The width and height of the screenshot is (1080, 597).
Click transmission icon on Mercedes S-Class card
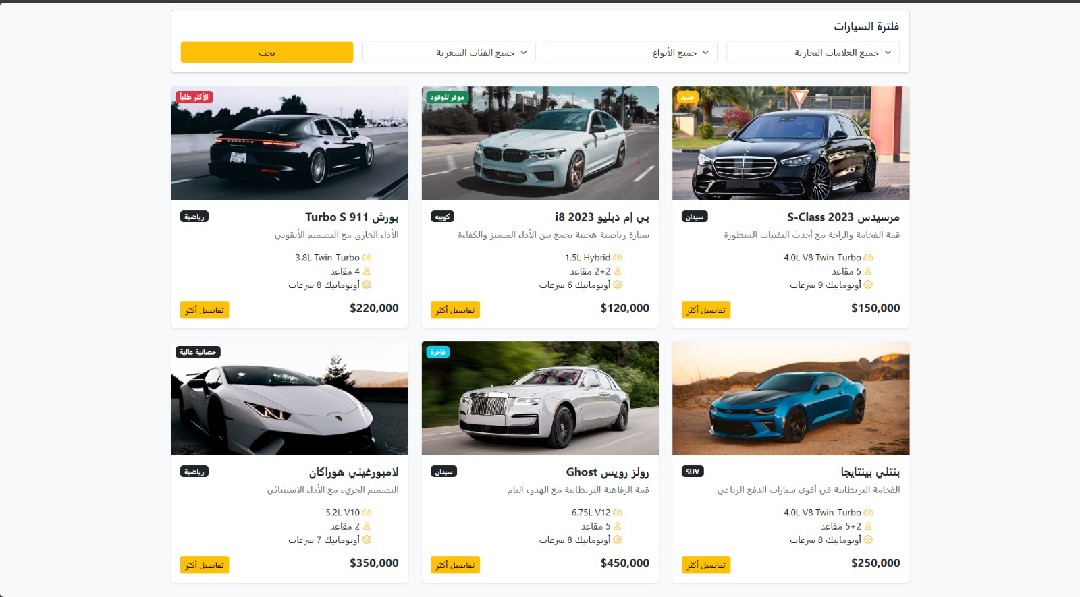pos(868,284)
